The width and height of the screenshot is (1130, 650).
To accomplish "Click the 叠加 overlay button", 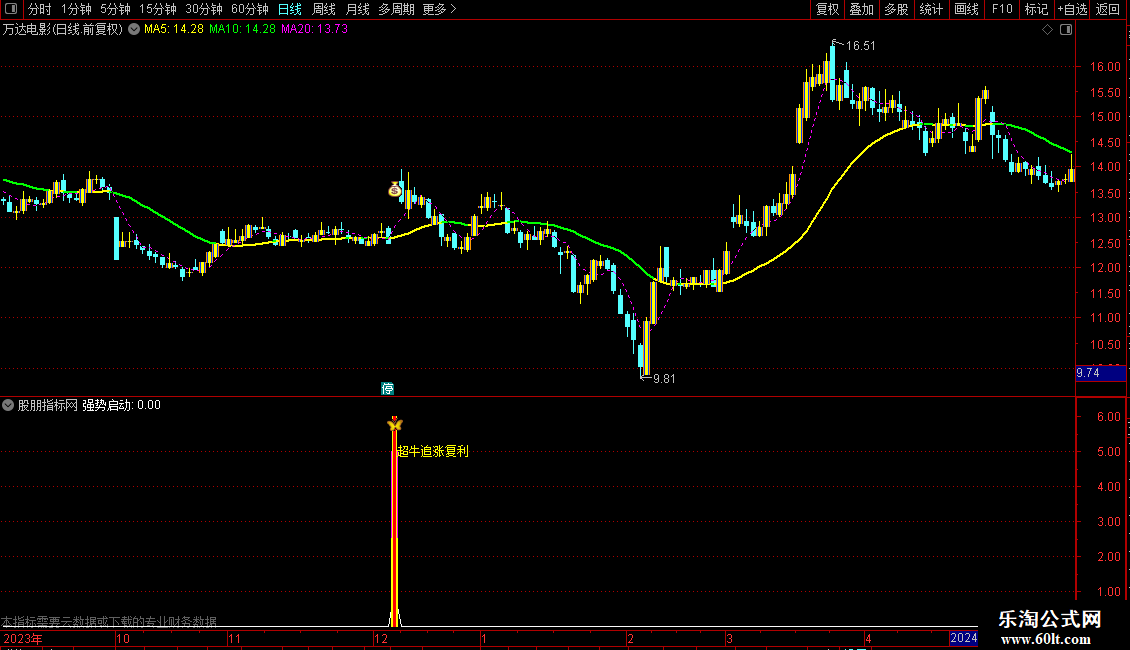I will pyautogui.click(x=861, y=9).
